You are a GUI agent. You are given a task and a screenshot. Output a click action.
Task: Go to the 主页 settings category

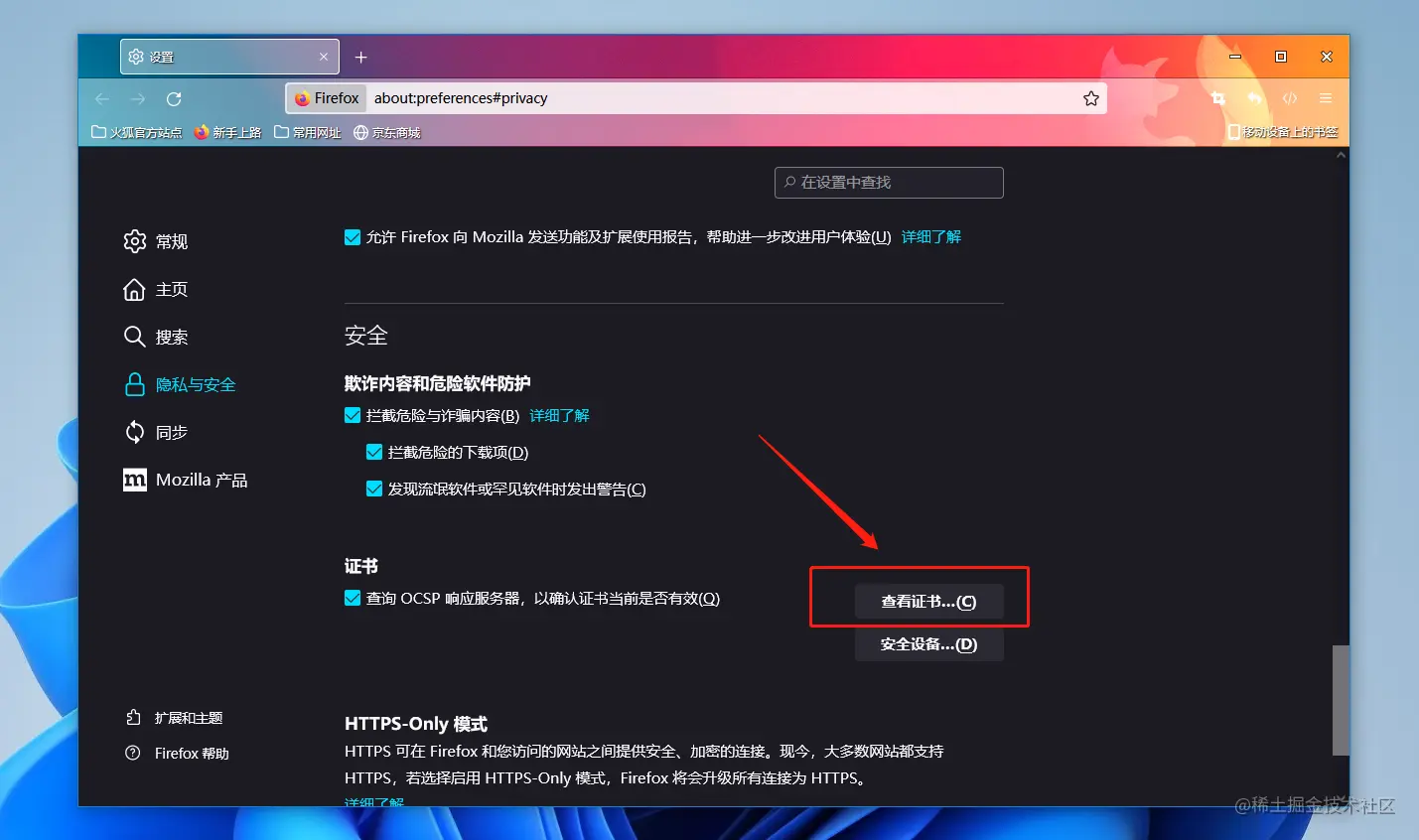click(x=156, y=289)
